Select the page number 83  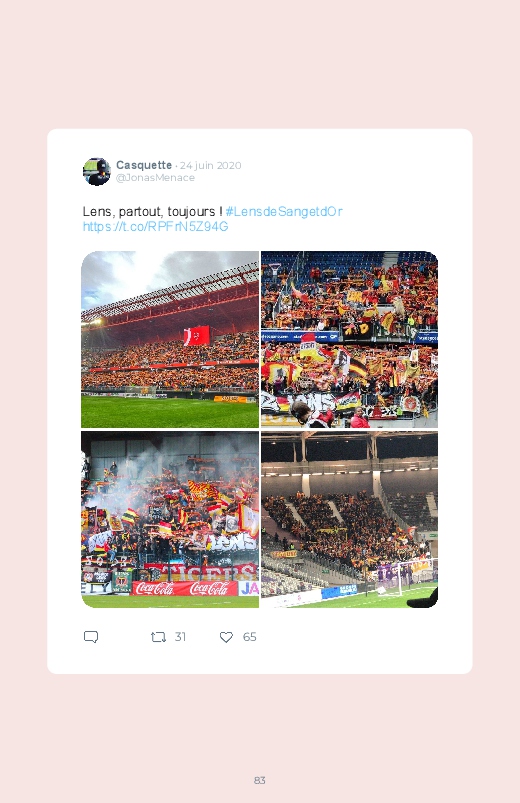(260, 780)
